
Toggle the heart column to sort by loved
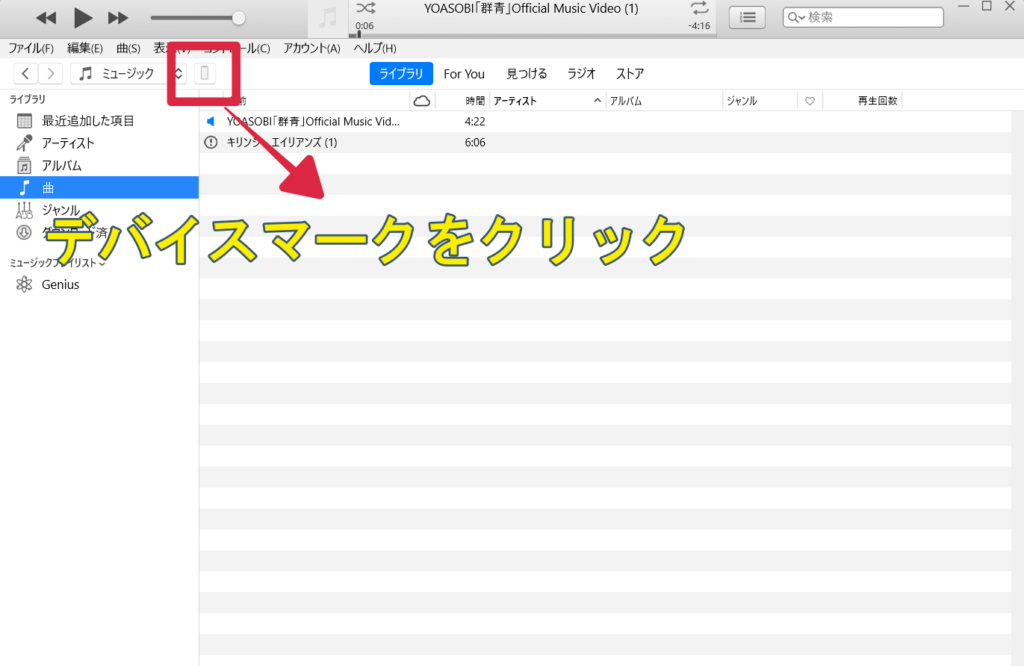pos(809,99)
